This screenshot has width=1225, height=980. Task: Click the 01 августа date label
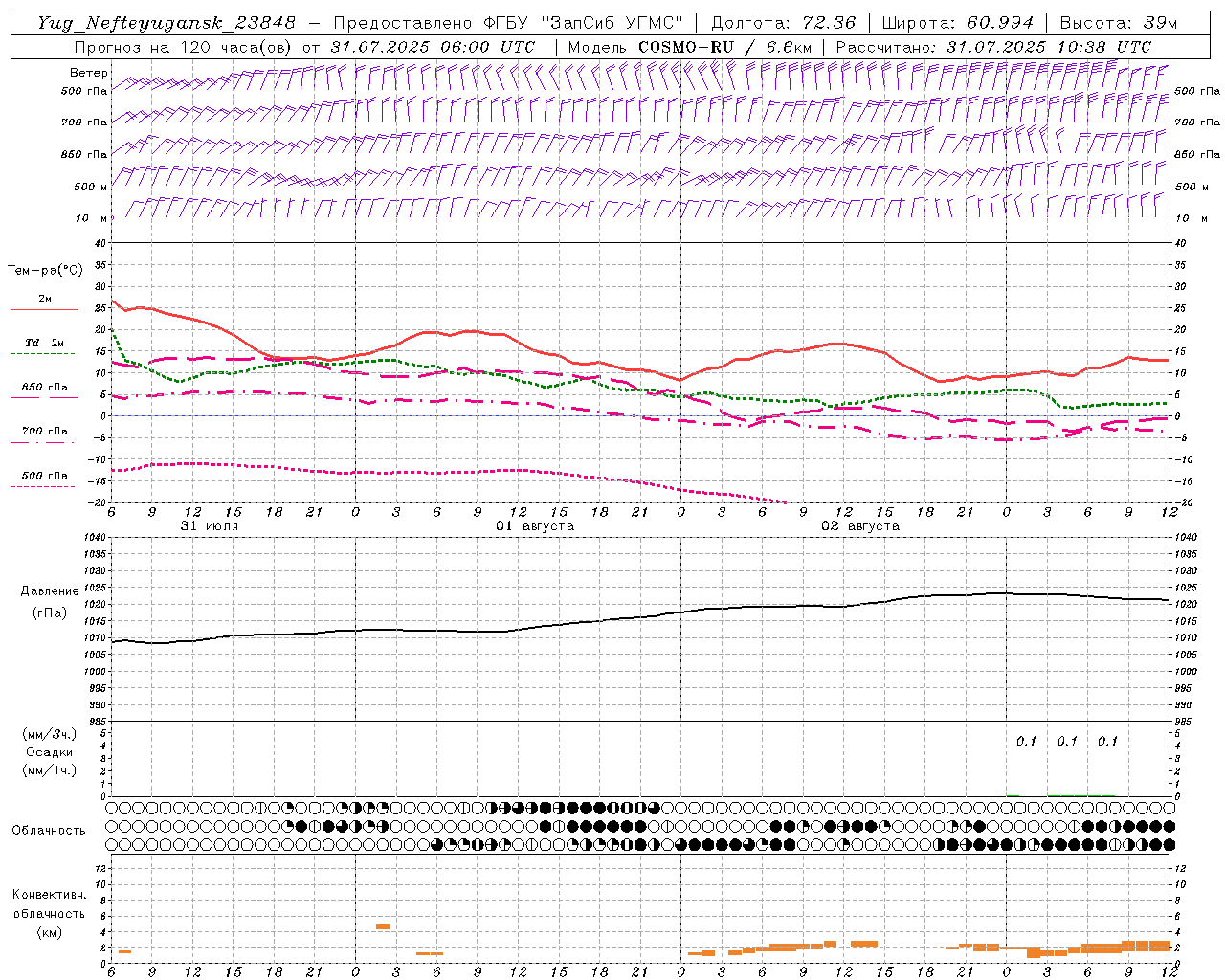[535, 526]
